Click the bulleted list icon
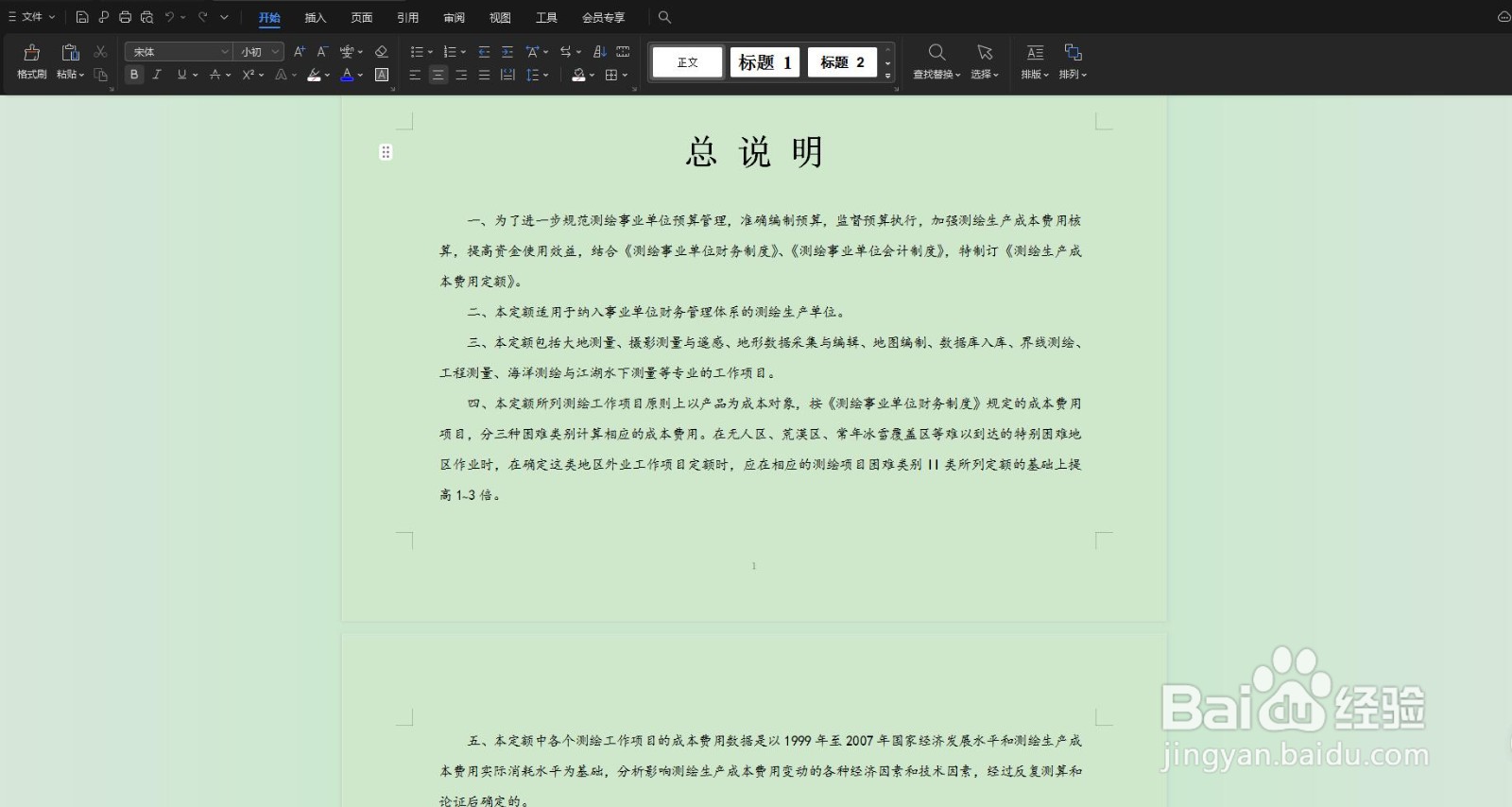This screenshot has height=807, width=1512. [417, 52]
